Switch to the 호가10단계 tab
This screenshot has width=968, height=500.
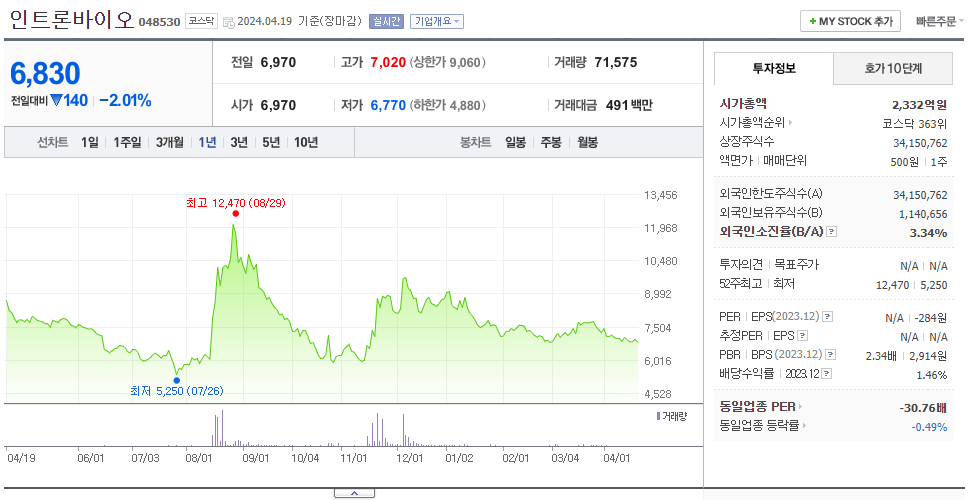[893, 69]
